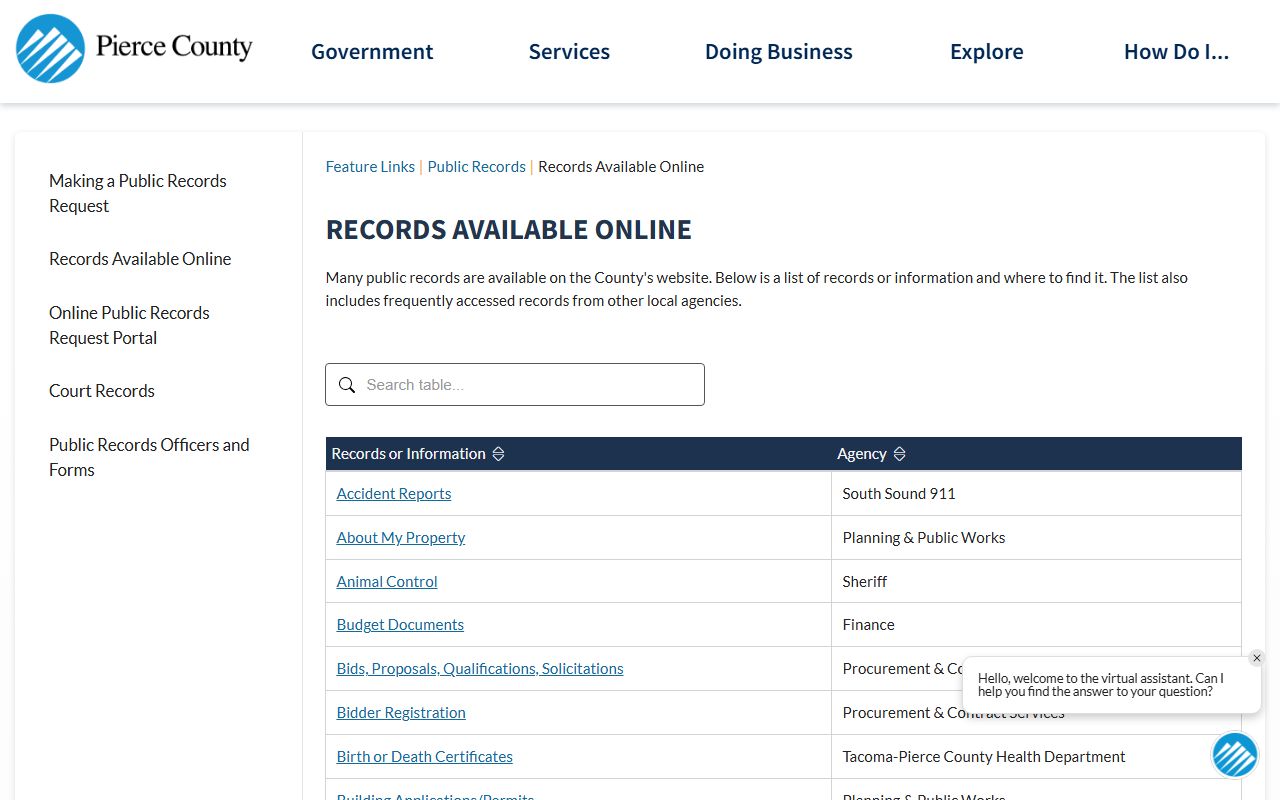This screenshot has width=1280, height=800.
Task: Open Bids, Proposals, Qualifications, Solicitations link
Action: 480,669
